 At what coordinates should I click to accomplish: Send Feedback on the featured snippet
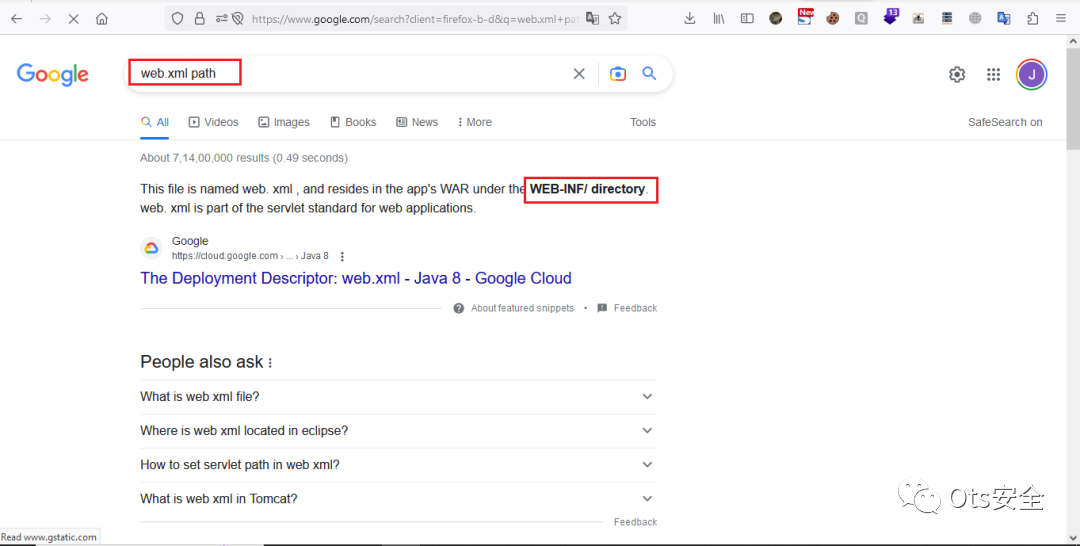click(x=627, y=308)
